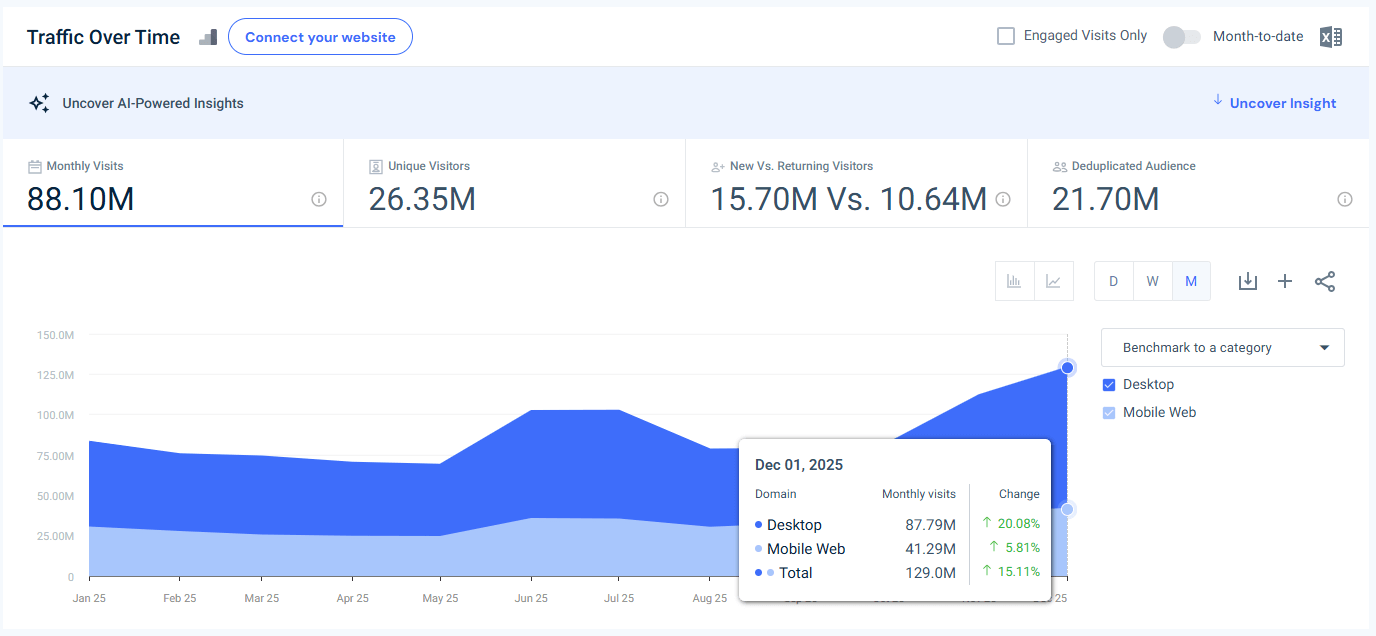The height and width of the screenshot is (636, 1376).
Task: Uncheck the Desktop series
Action: 1108,384
